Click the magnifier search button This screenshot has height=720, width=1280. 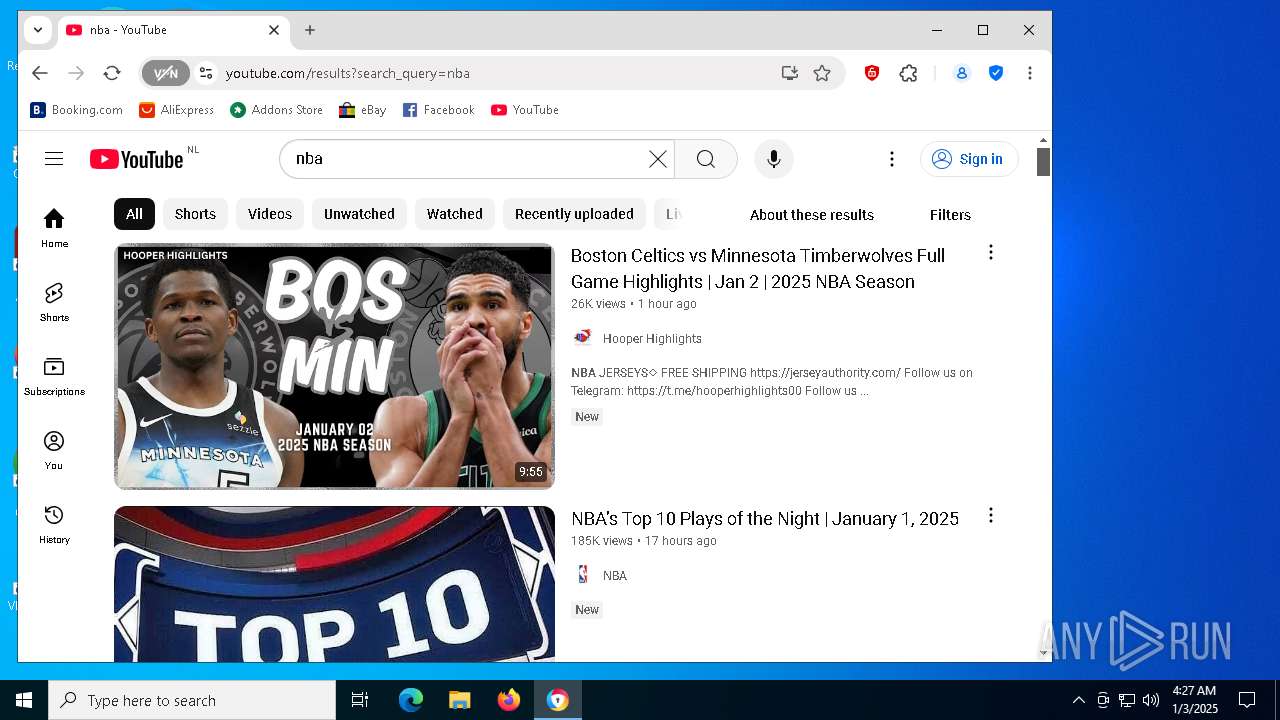706,159
